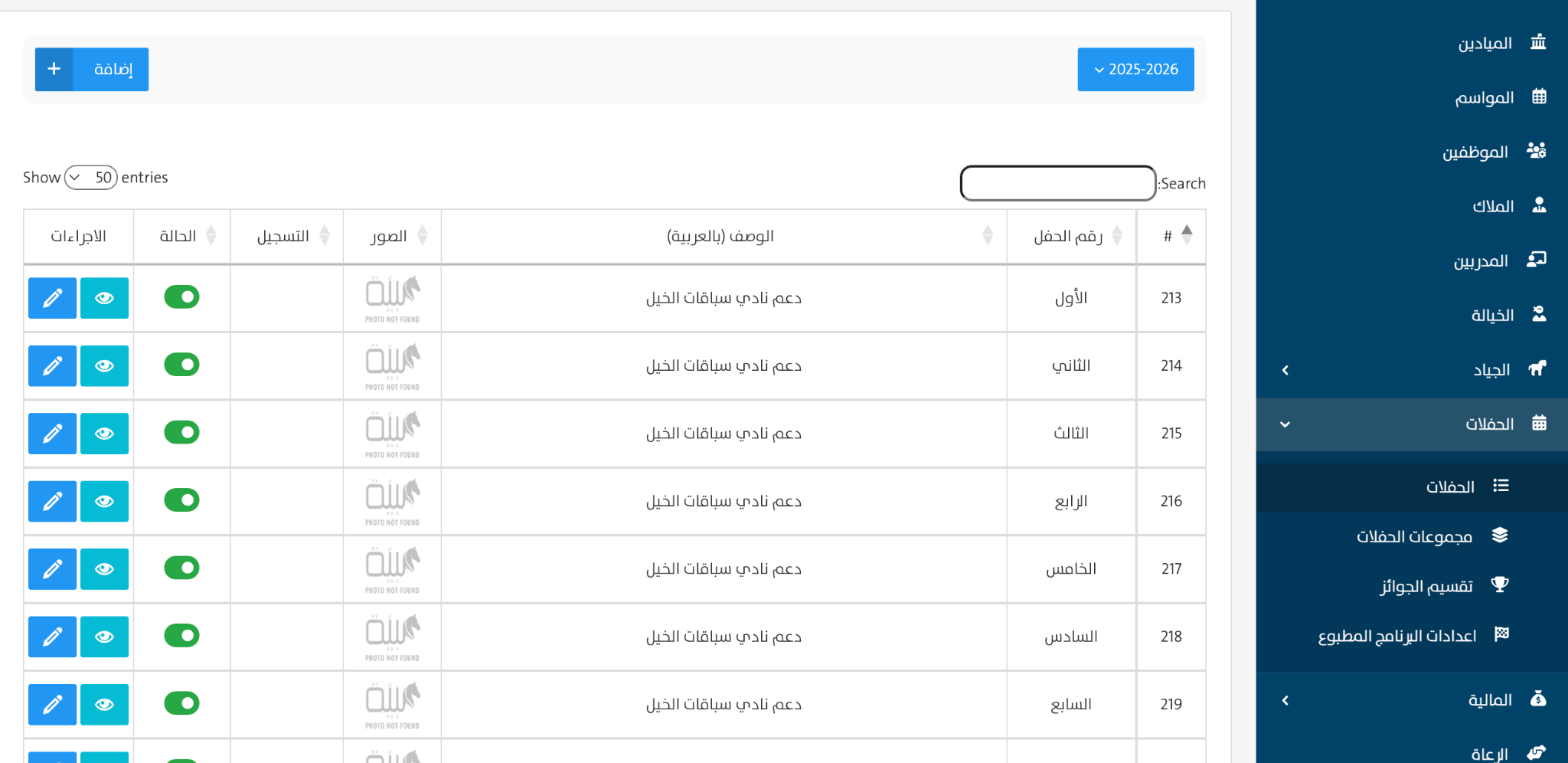The width and height of the screenshot is (1568, 763).
Task: Open الحفلات submenu item in sidebar
Action: (x=1412, y=487)
